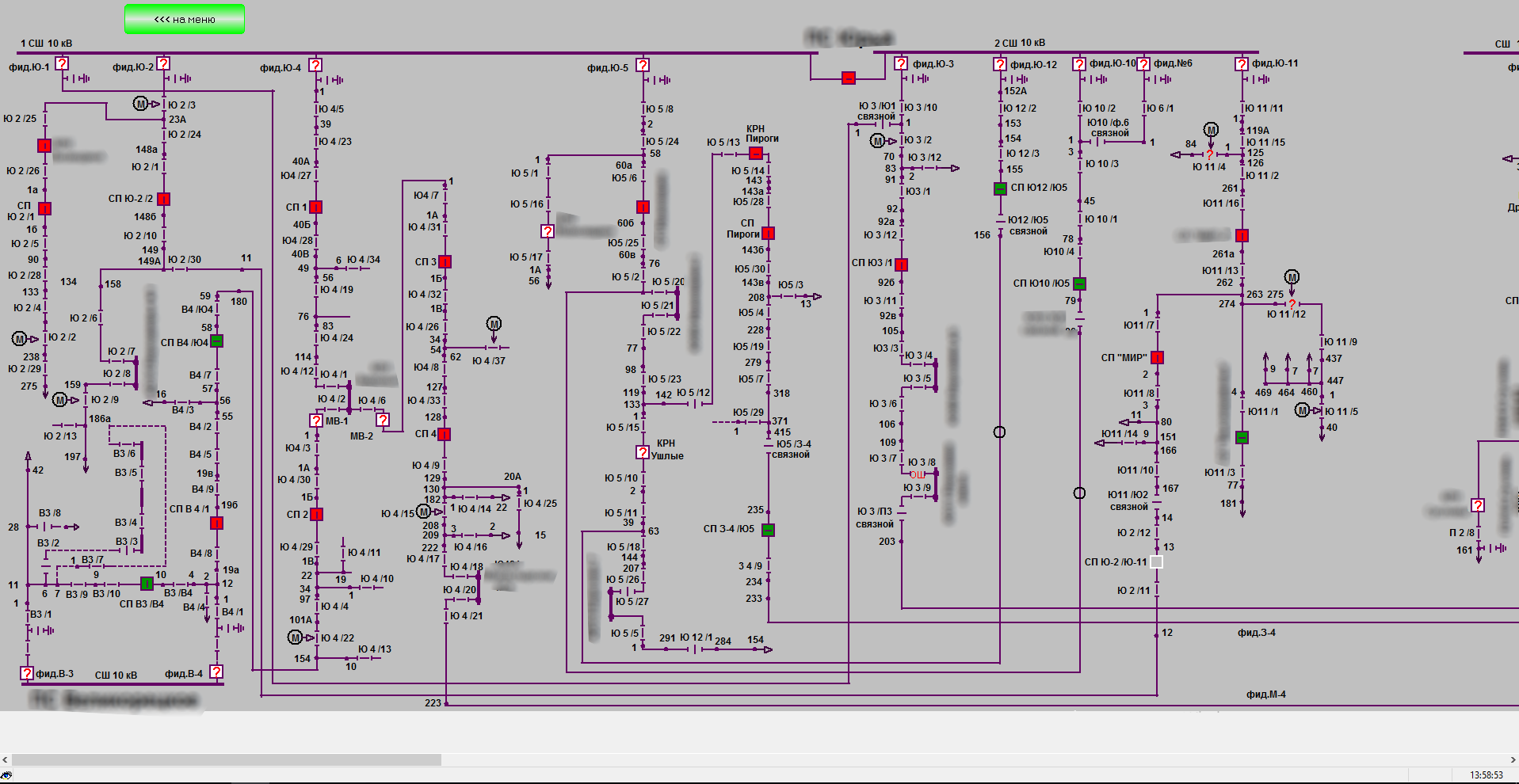Click the question-mark box near Ю 5/16
Viewport: 1519px width, 784px height.
tap(548, 231)
